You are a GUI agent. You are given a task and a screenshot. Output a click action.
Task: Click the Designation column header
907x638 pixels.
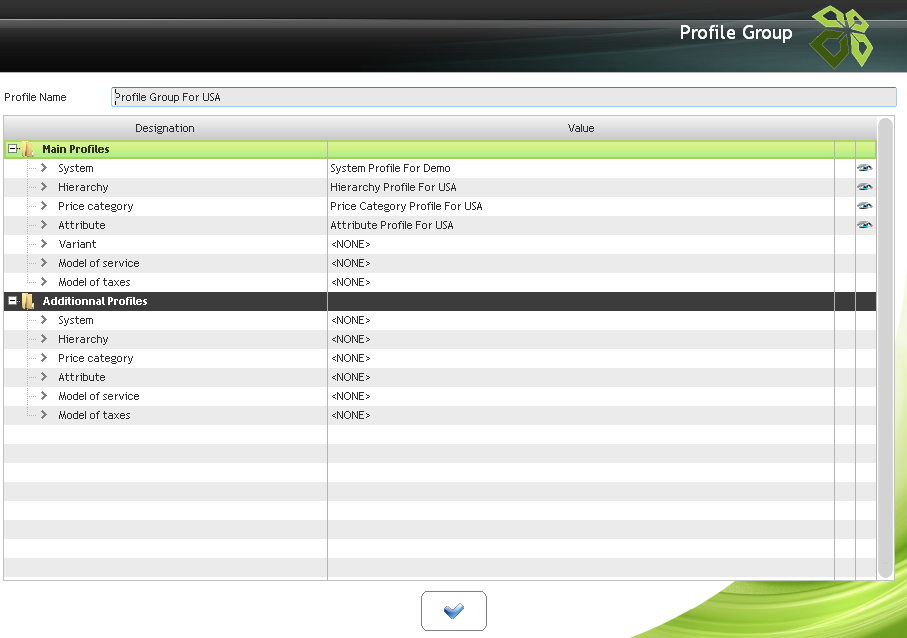click(165, 128)
